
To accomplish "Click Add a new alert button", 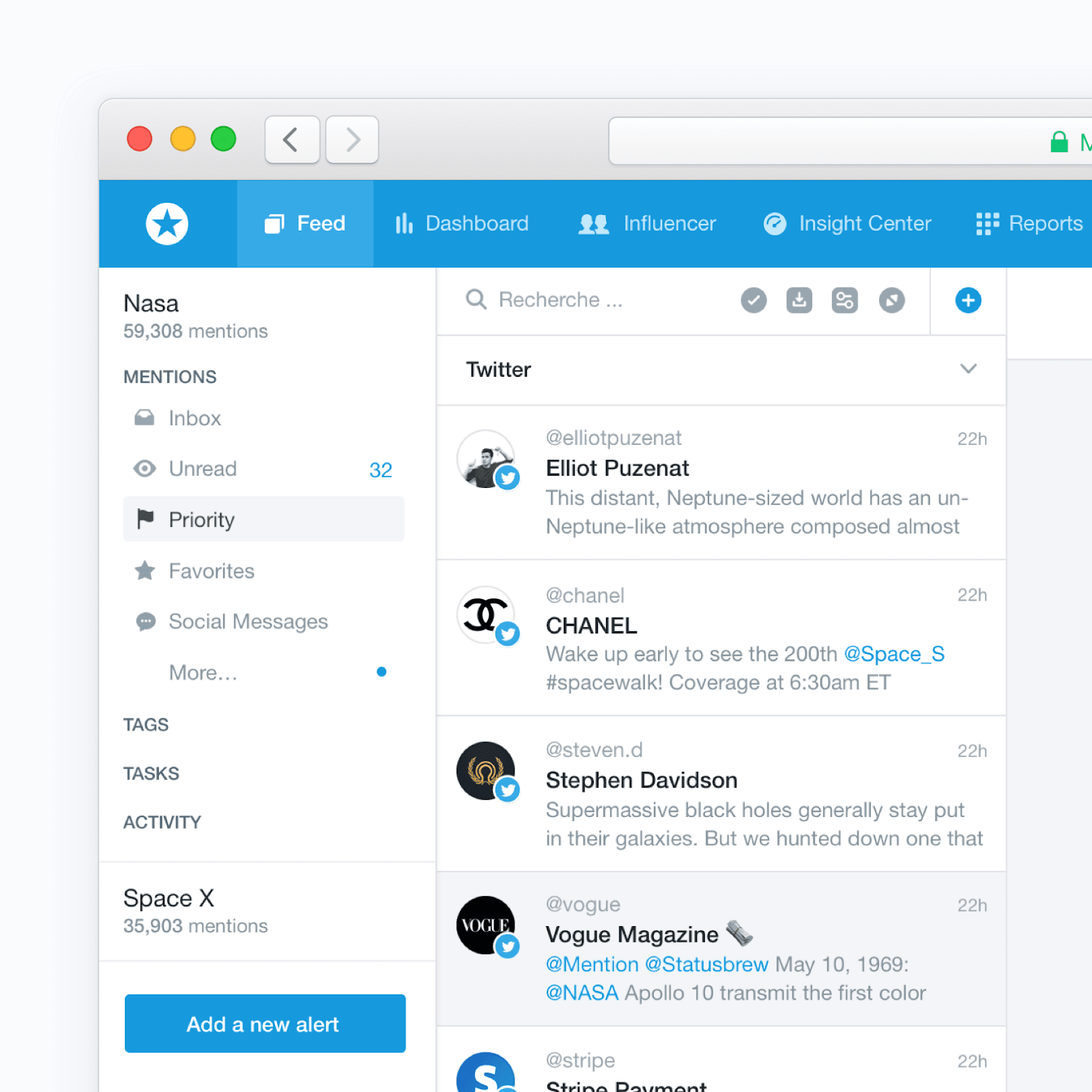I will click(265, 1024).
